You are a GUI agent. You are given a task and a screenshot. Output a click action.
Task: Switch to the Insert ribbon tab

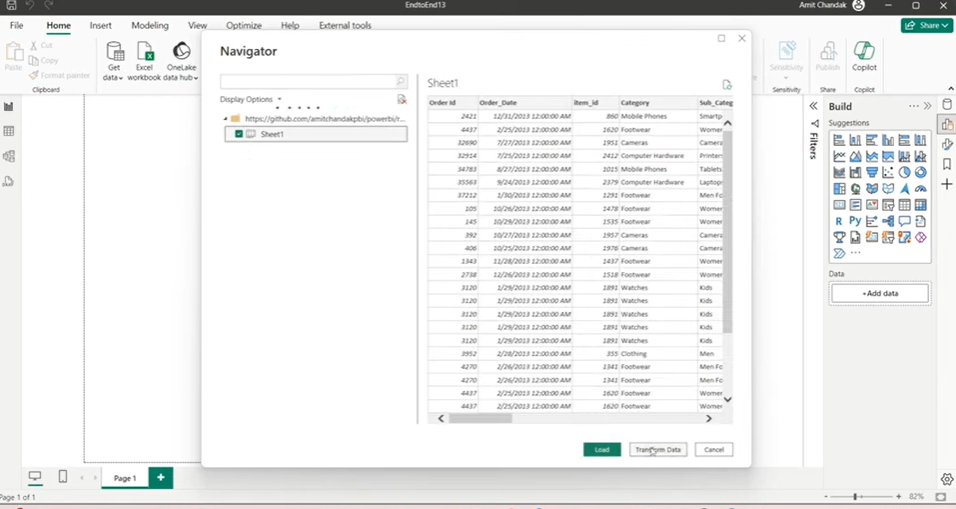(x=101, y=26)
